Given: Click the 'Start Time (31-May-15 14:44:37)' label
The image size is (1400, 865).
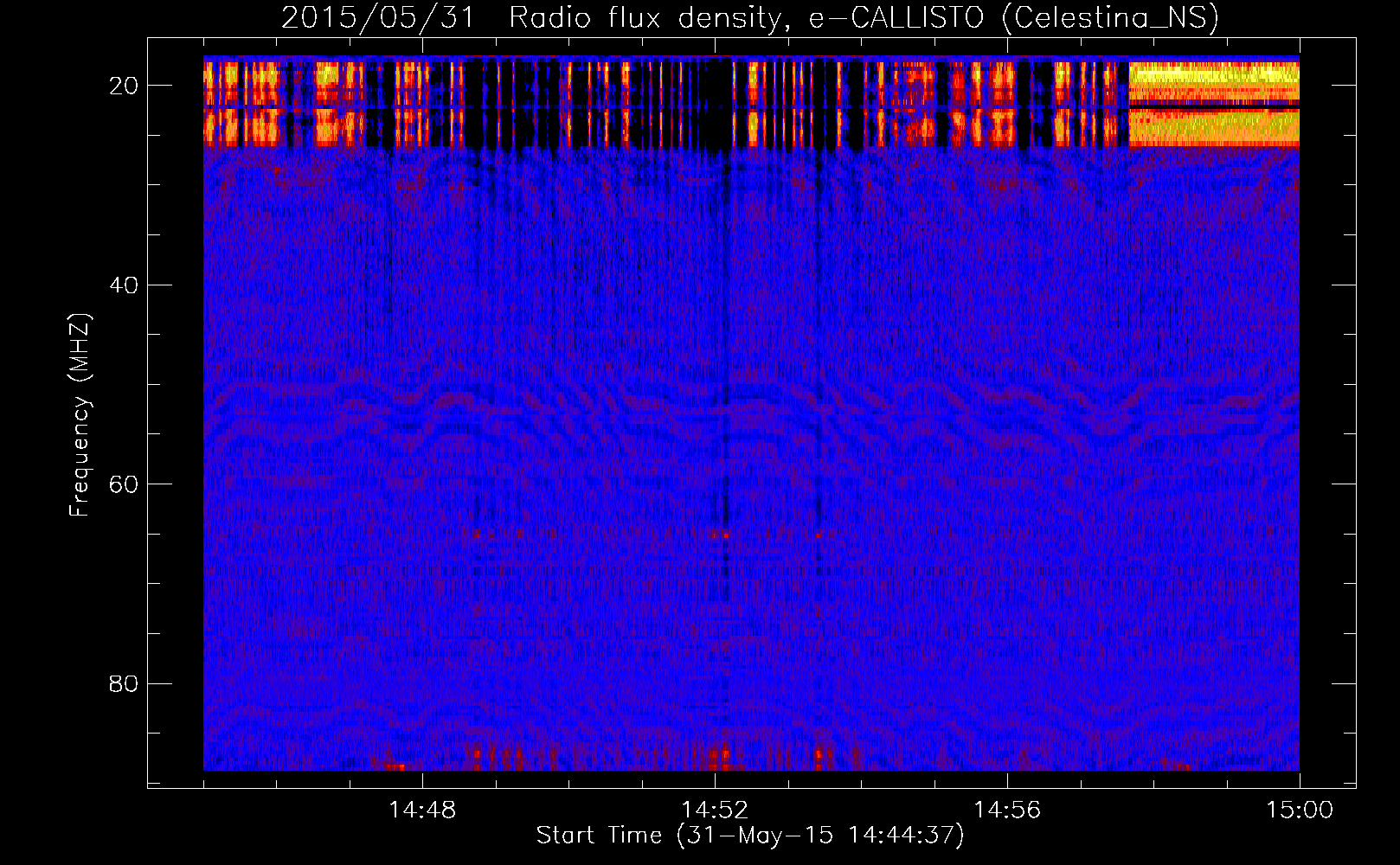Looking at the screenshot, I should click(750, 836).
